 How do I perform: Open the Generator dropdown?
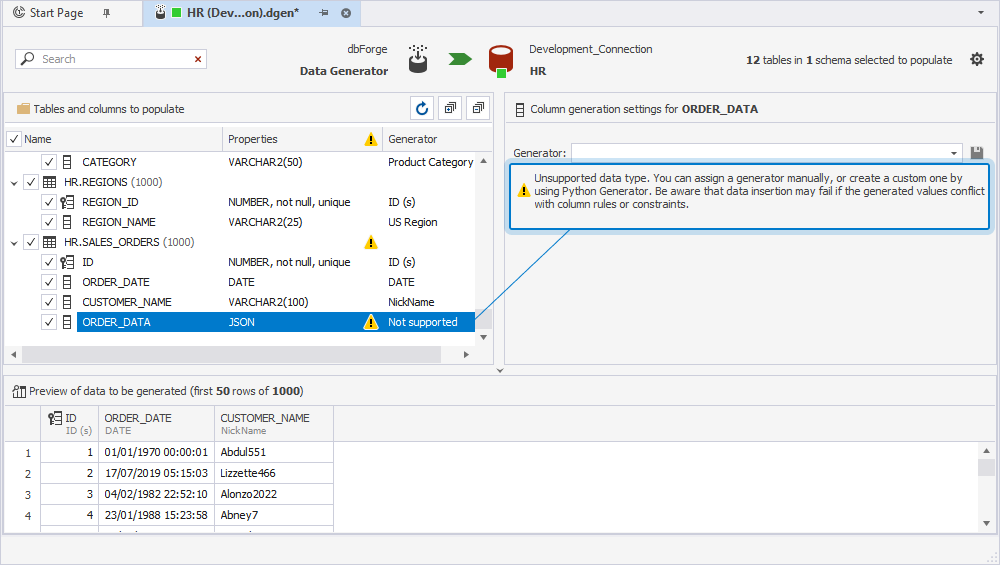click(953, 153)
